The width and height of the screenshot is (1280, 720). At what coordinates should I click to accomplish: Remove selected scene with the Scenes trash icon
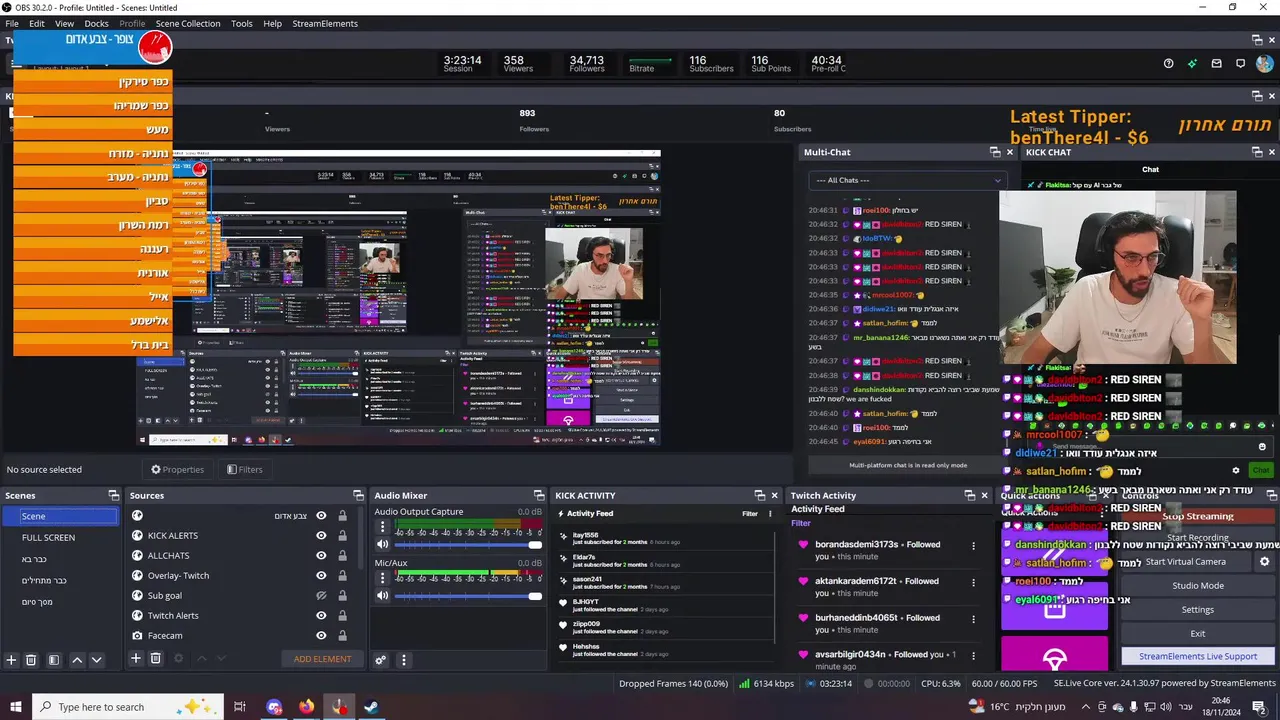(31, 660)
